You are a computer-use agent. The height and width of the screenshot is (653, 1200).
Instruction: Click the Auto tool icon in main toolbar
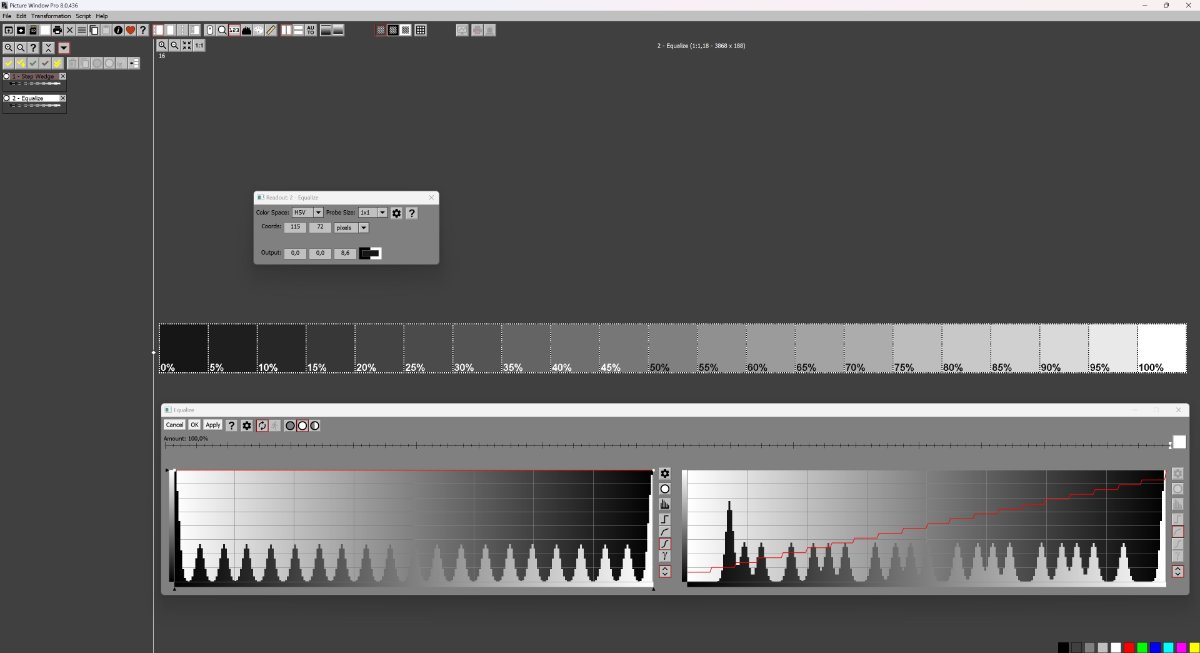point(311,30)
